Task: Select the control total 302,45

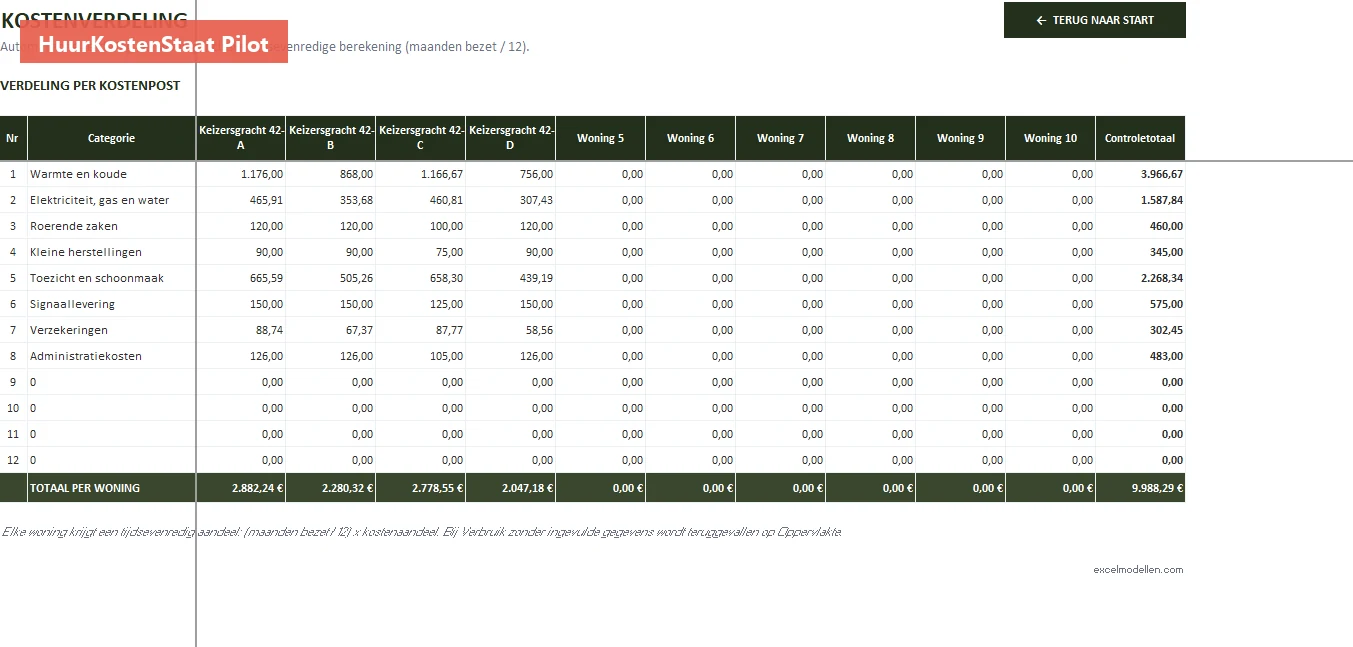Action: coord(1141,330)
